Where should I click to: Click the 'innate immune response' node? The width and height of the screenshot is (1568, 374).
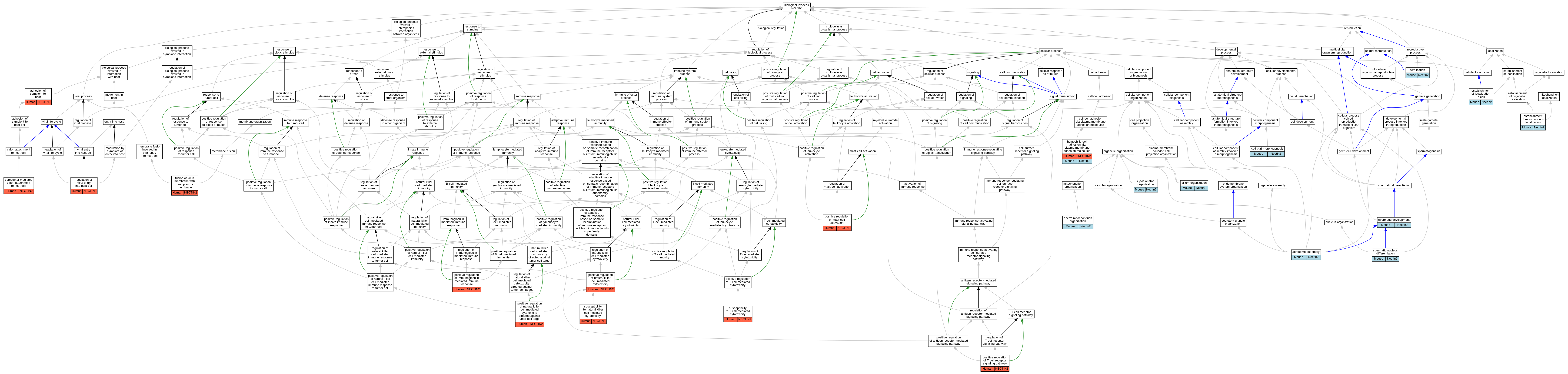point(418,151)
